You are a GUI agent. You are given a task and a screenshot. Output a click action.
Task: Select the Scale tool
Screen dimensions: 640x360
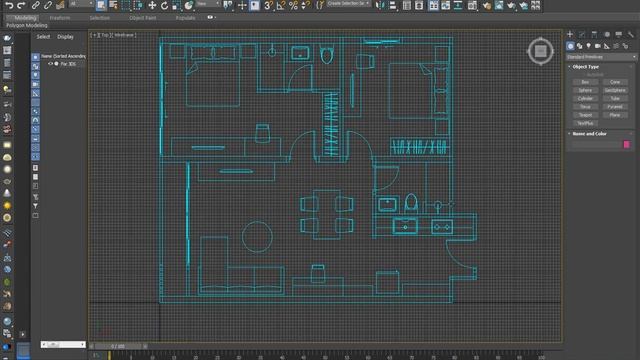click(x=176, y=5)
